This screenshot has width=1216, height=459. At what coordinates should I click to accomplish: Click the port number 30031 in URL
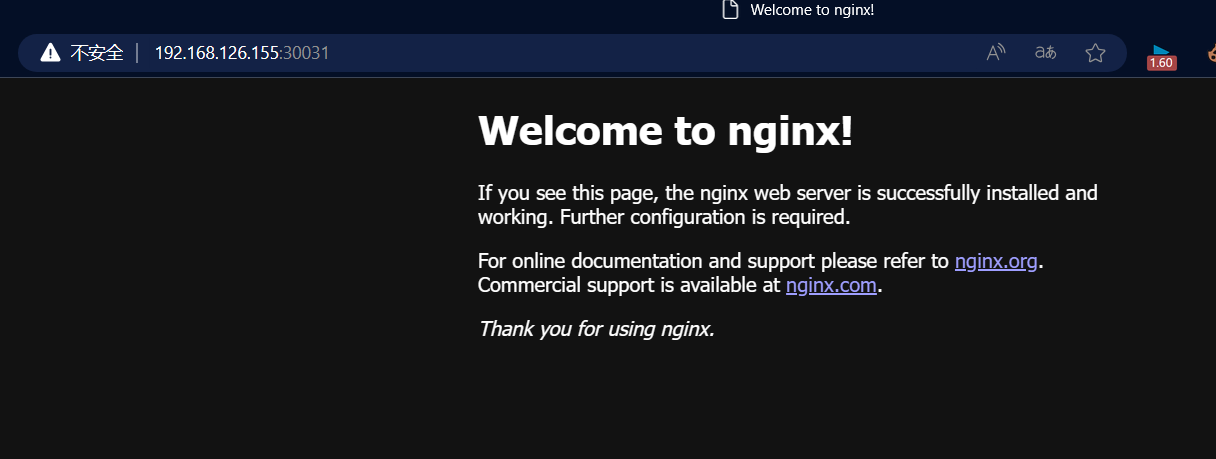[306, 53]
